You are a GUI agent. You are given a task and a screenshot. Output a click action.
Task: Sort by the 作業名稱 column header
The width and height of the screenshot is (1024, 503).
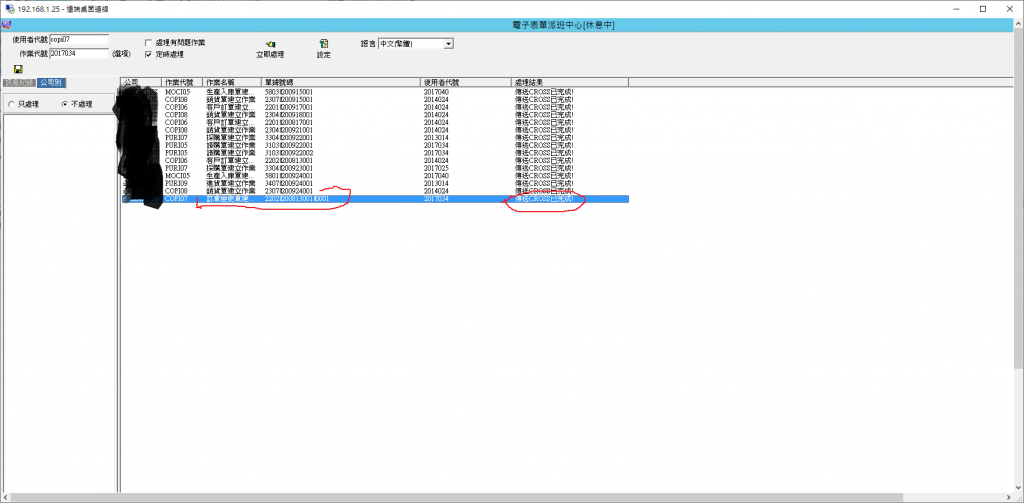(x=232, y=82)
